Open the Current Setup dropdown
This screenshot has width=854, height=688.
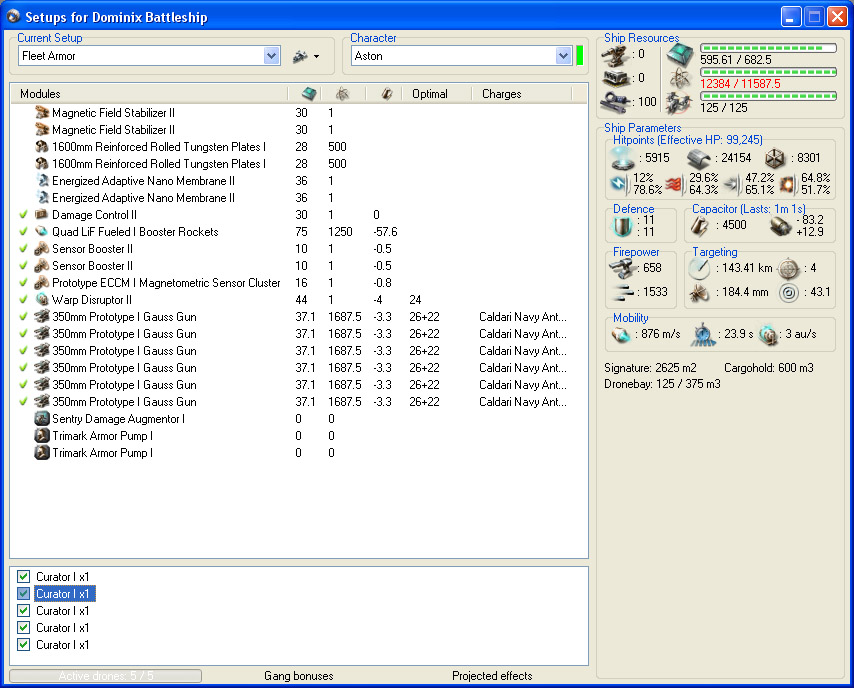(271, 56)
